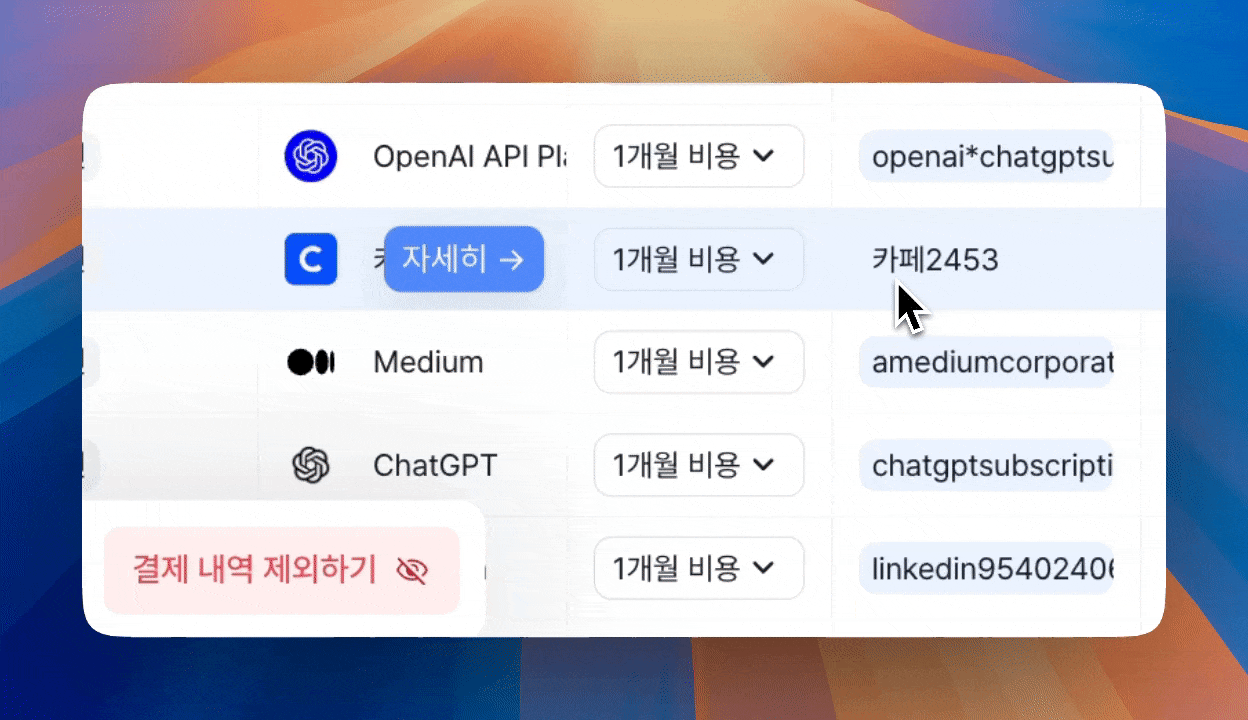Click the crossed-out eye icon
Viewport: 1248px width, 720px height.
pos(411,571)
